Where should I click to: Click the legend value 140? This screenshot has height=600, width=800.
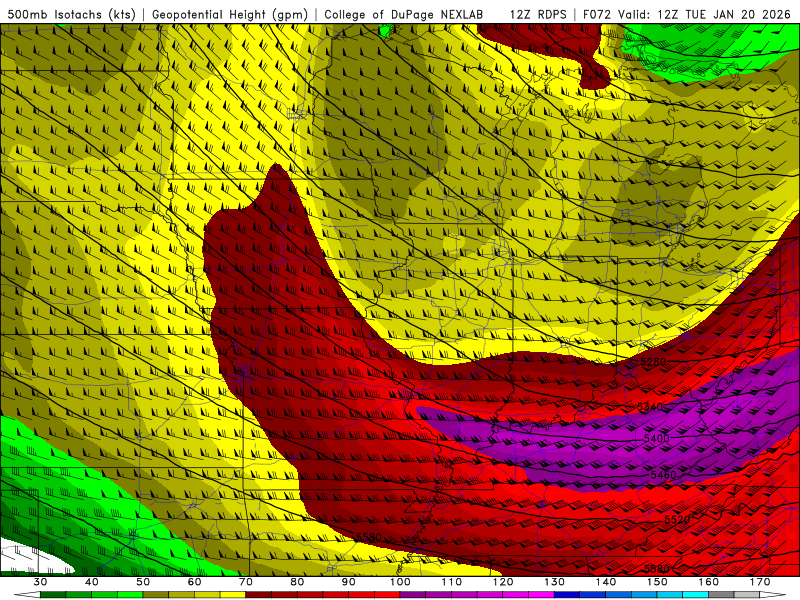pyautogui.click(x=606, y=582)
